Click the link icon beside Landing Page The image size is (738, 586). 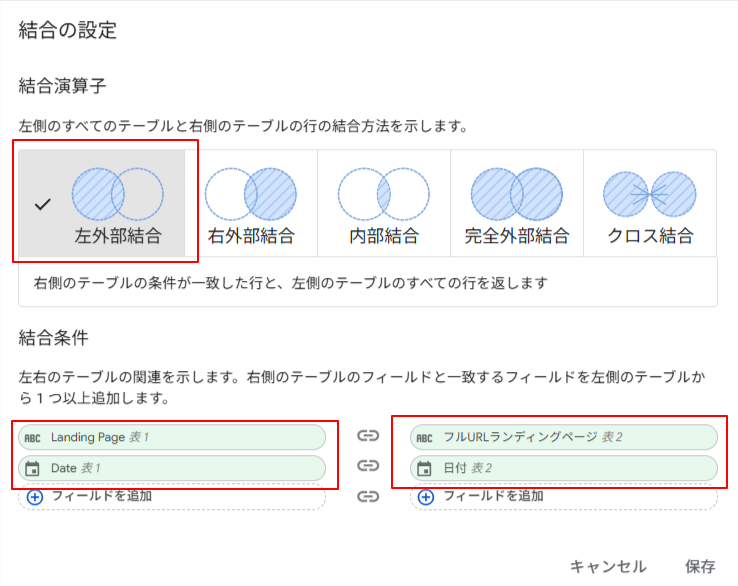[x=368, y=436]
